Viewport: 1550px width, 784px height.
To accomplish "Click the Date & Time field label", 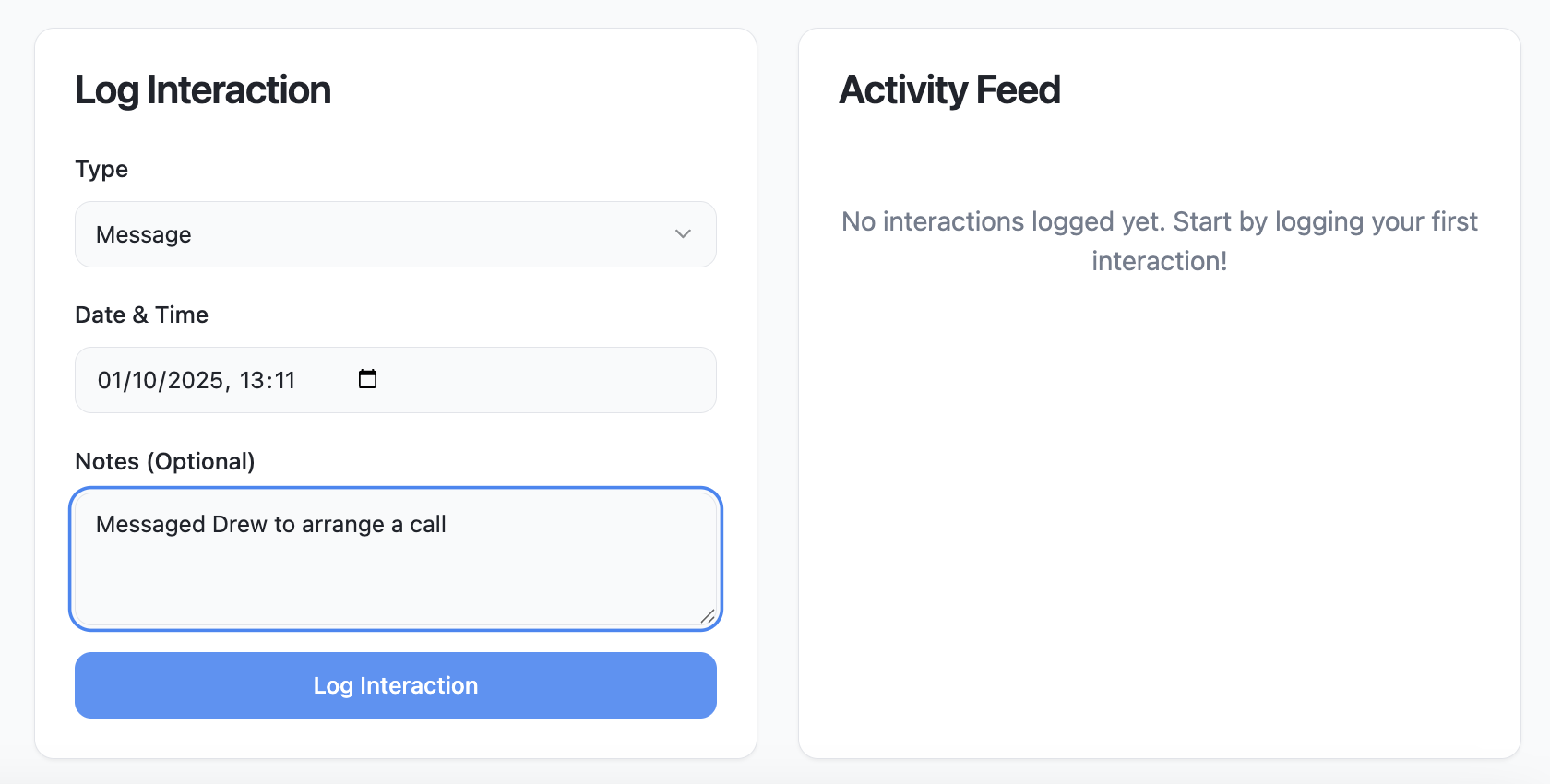I will tap(141, 315).
